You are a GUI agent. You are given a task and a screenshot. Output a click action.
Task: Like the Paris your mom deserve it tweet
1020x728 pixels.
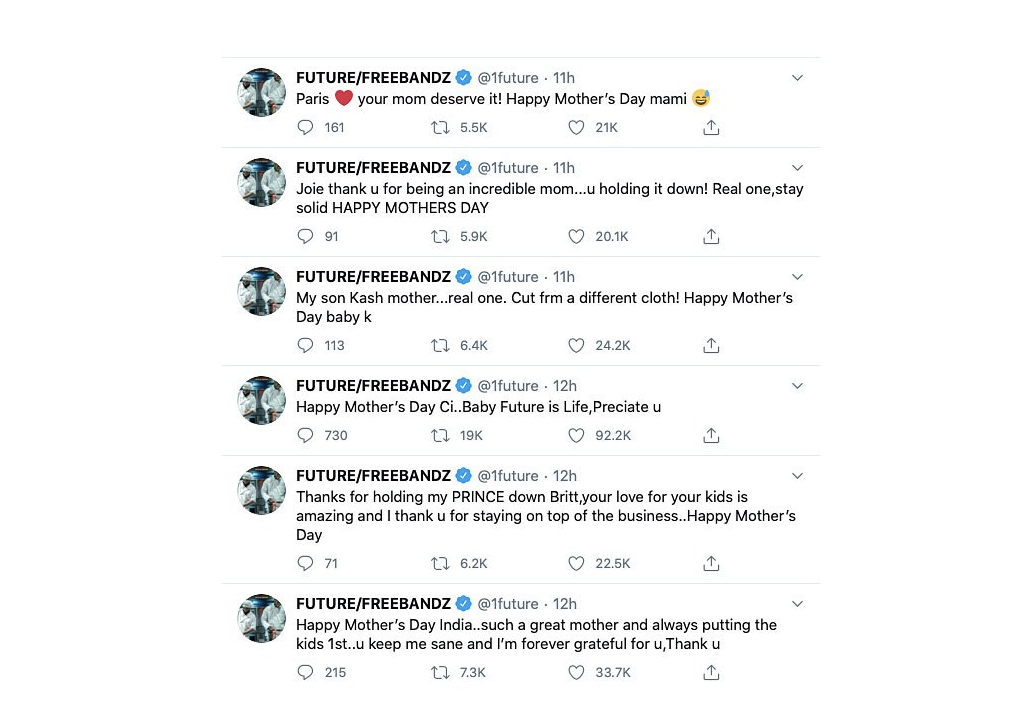tap(576, 128)
